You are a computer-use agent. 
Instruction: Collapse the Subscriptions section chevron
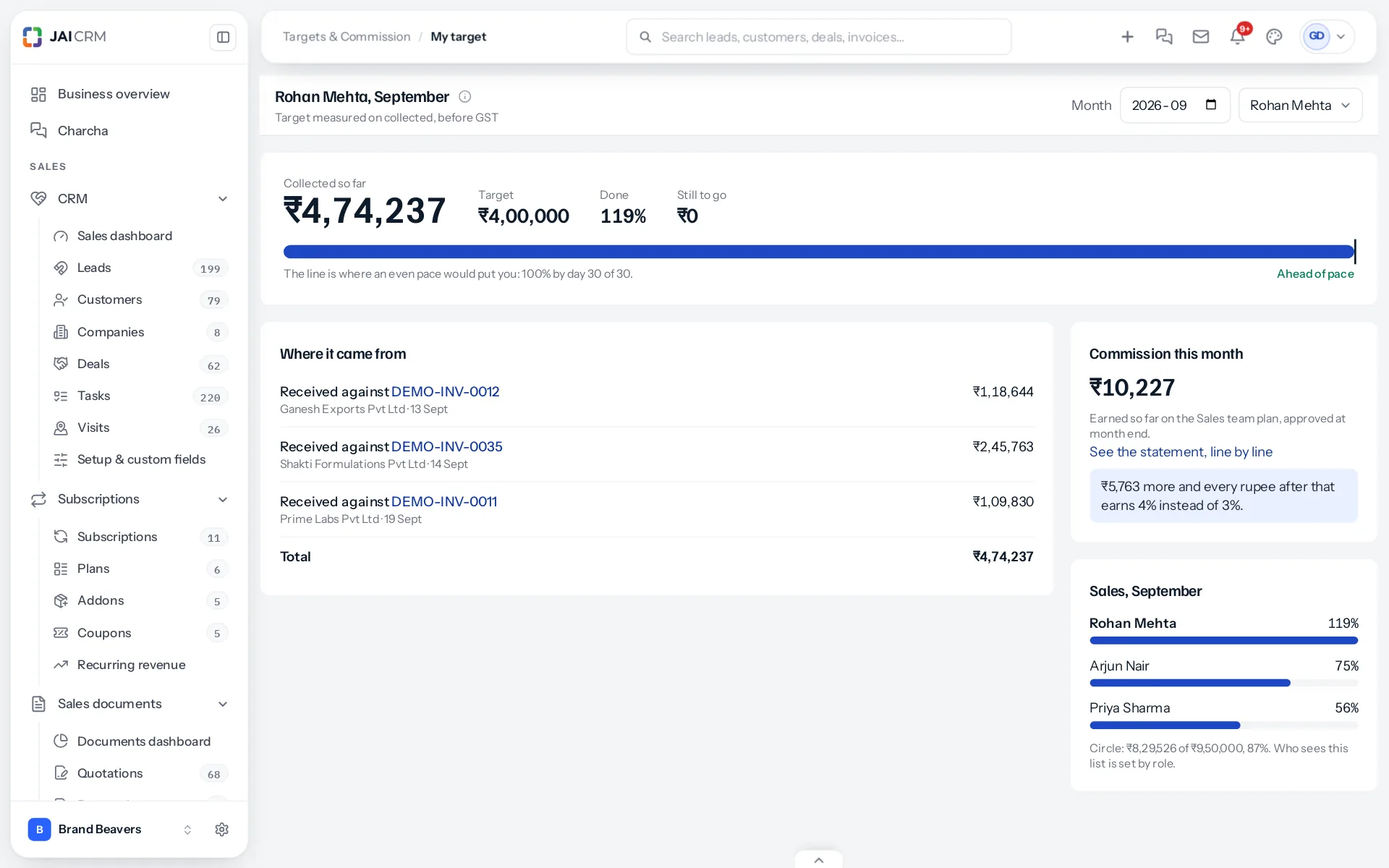click(223, 500)
